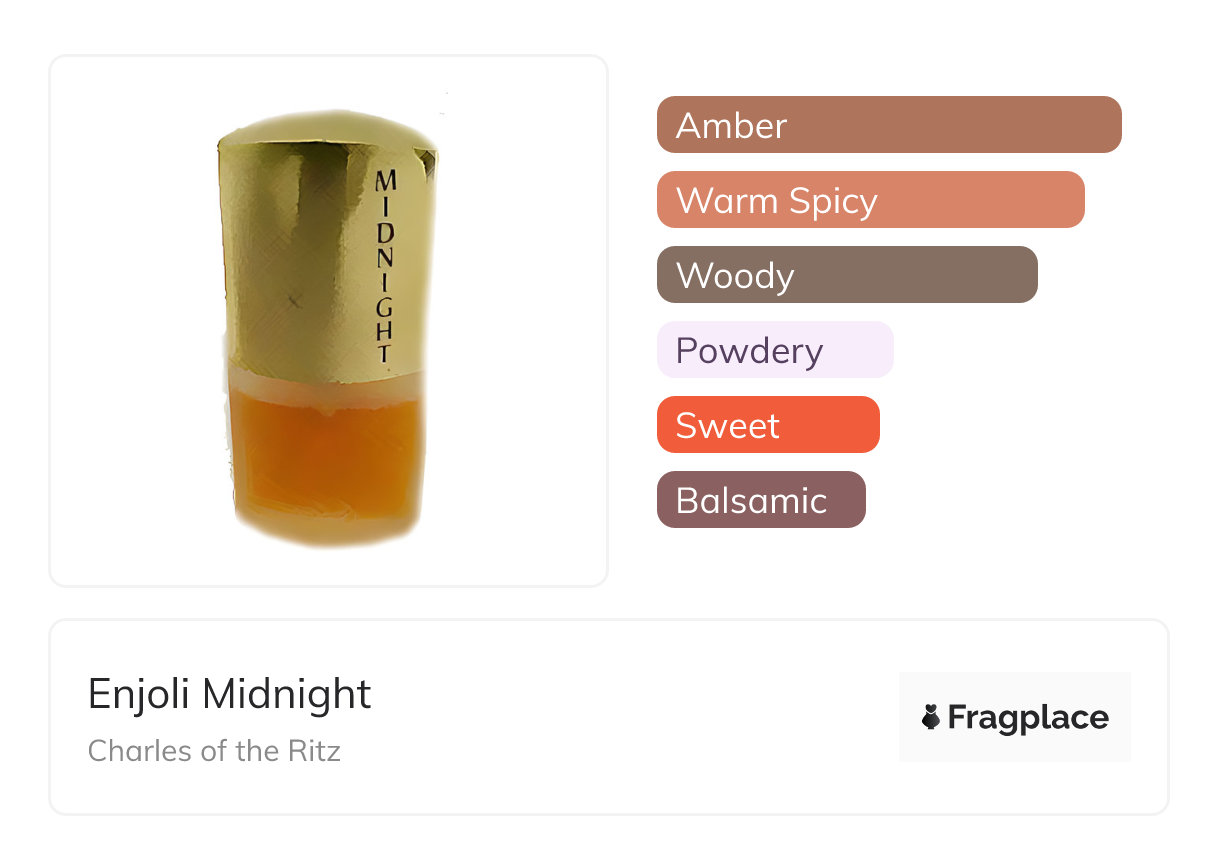Click the 'Sweet' text label
Screen dimensions: 1218x864
coord(727,426)
